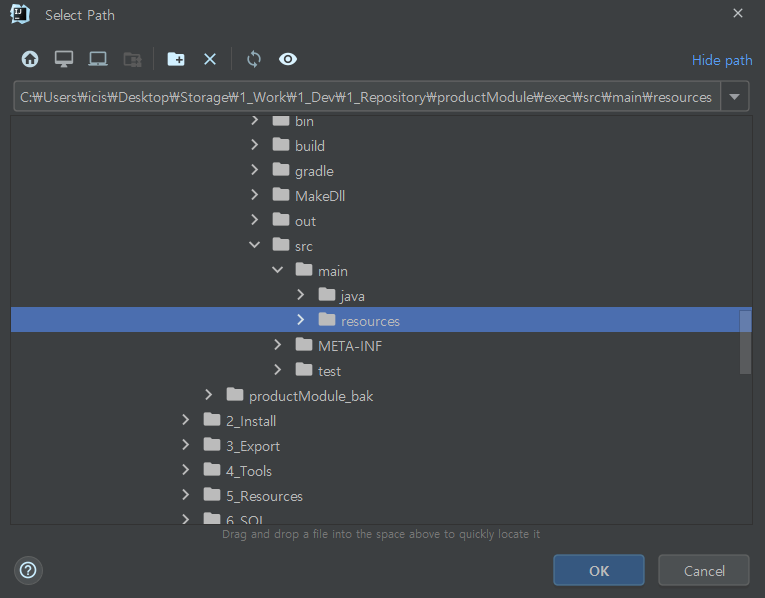Screen dimensions: 765x598
Task: Confirm selection with OK button
Action: [x=599, y=570]
